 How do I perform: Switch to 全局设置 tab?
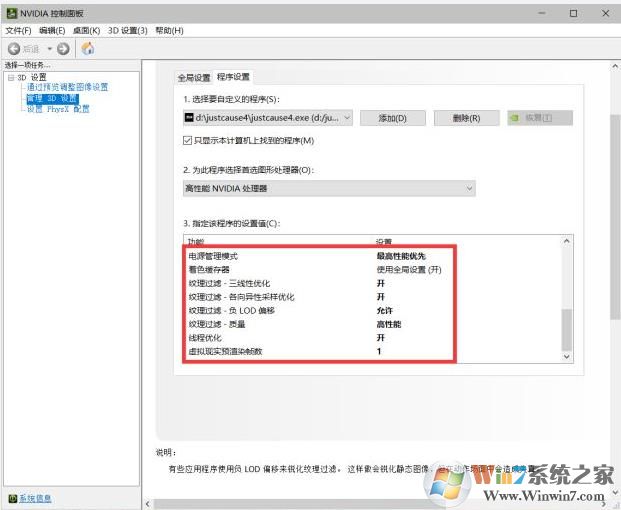tap(194, 78)
